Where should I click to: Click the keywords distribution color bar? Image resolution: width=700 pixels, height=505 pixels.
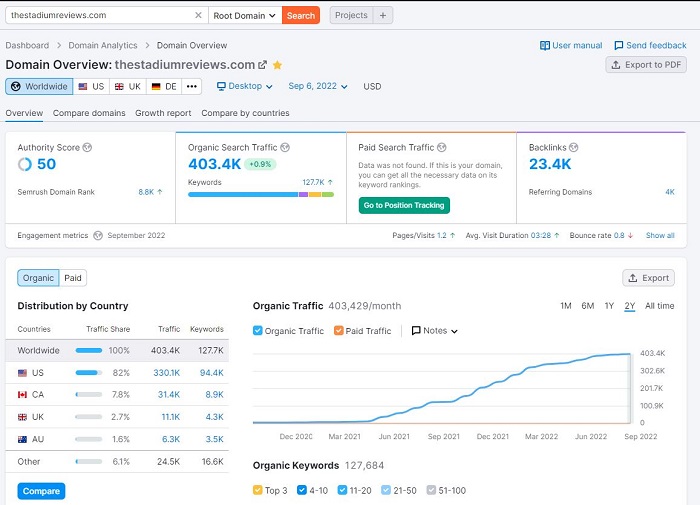click(261, 194)
